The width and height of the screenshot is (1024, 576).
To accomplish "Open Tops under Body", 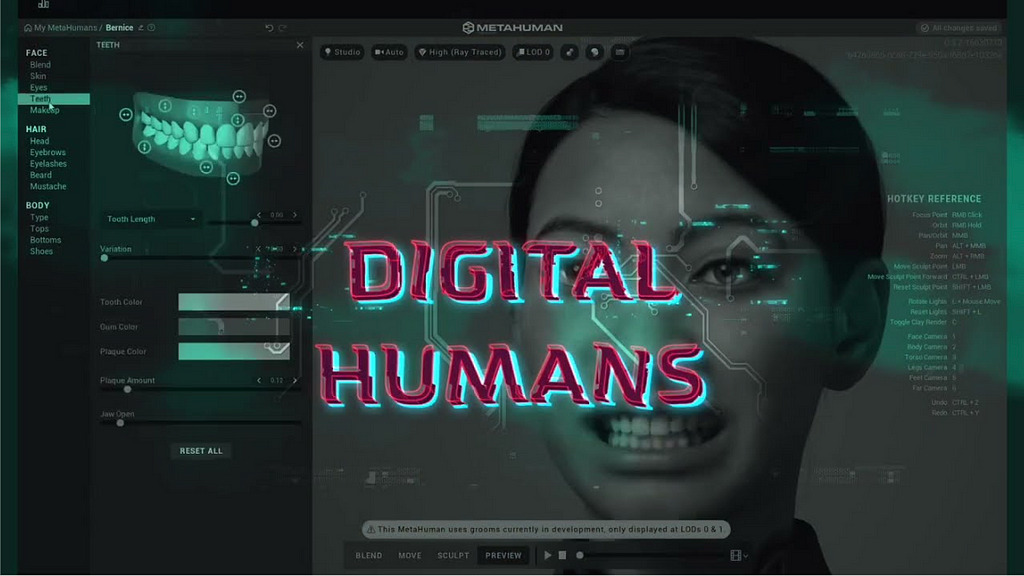I will click(39, 229).
